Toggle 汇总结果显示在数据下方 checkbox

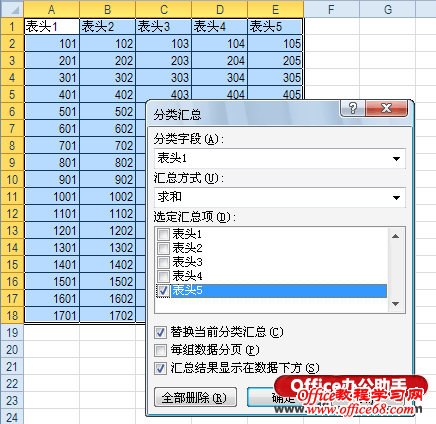click(160, 368)
